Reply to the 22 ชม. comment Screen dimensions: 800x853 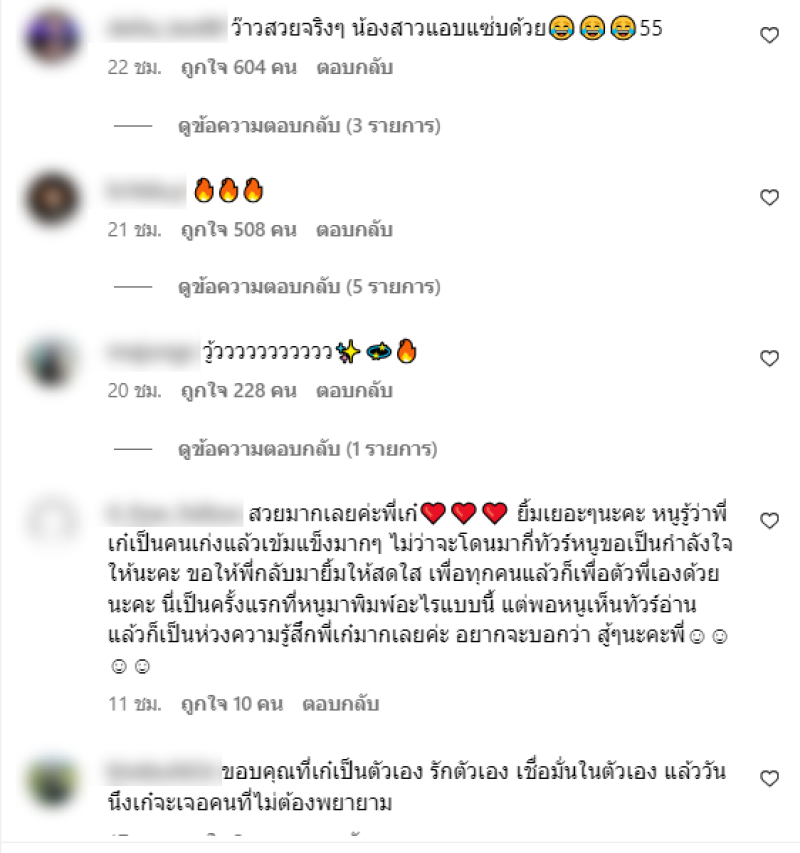click(x=355, y=67)
